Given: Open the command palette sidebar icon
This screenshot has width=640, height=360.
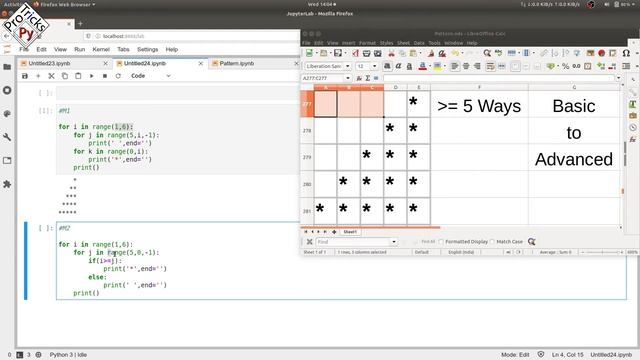Looking at the screenshot, I should (7, 113).
